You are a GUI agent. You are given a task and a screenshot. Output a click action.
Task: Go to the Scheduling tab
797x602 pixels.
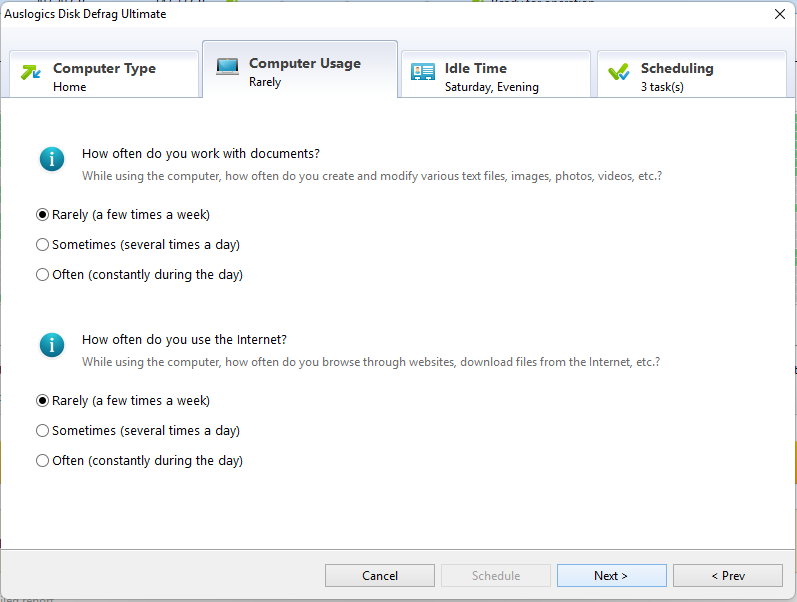click(x=692, y=75)
